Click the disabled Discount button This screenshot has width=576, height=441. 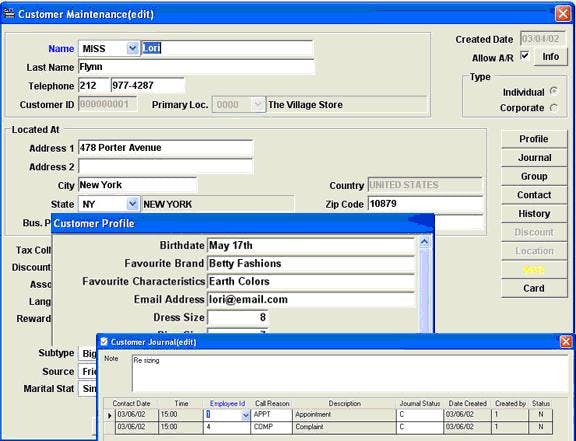coord(534,232)
